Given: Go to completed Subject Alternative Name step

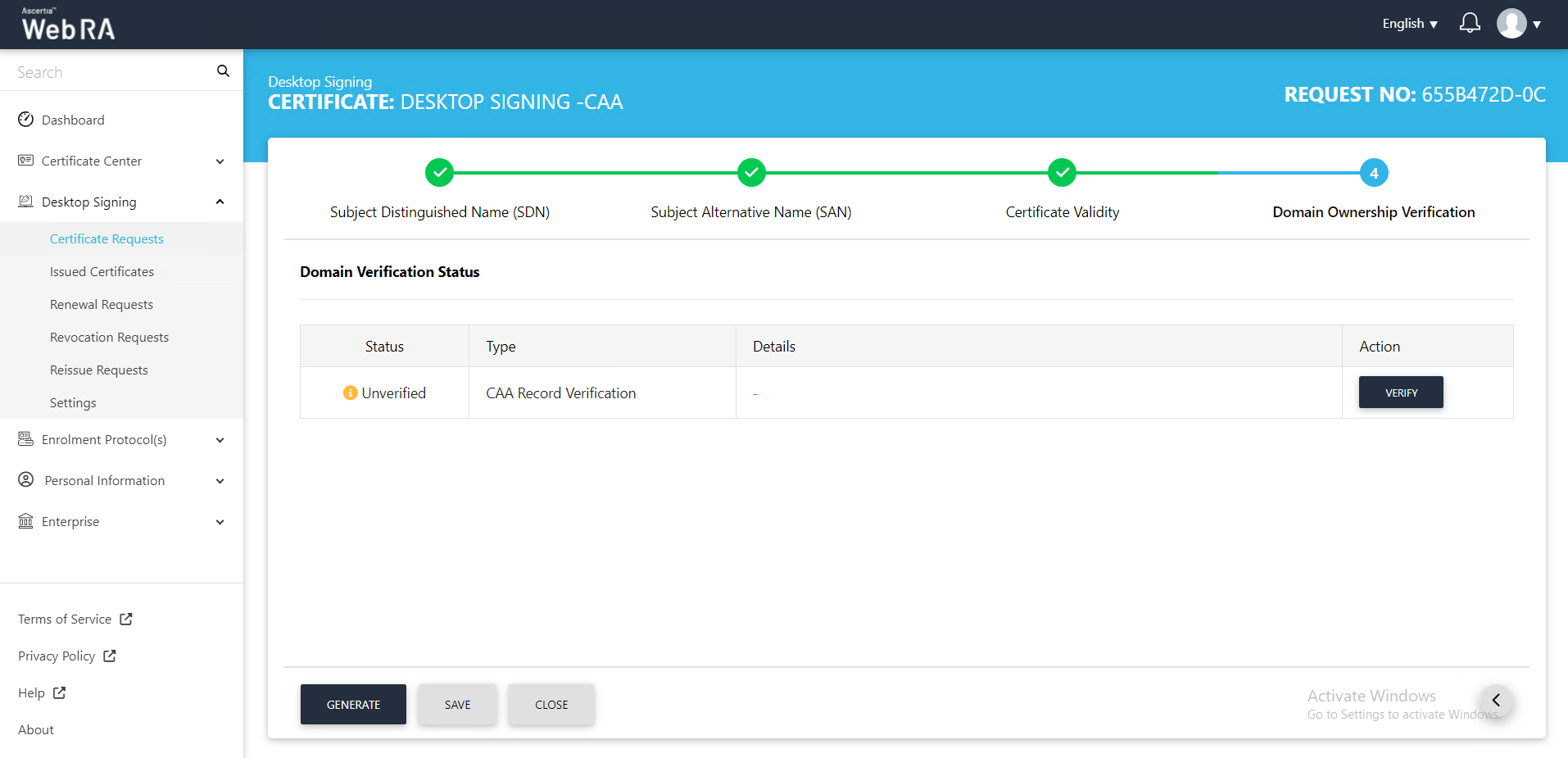Looking at the screenshot, I should tap(751, 173).
